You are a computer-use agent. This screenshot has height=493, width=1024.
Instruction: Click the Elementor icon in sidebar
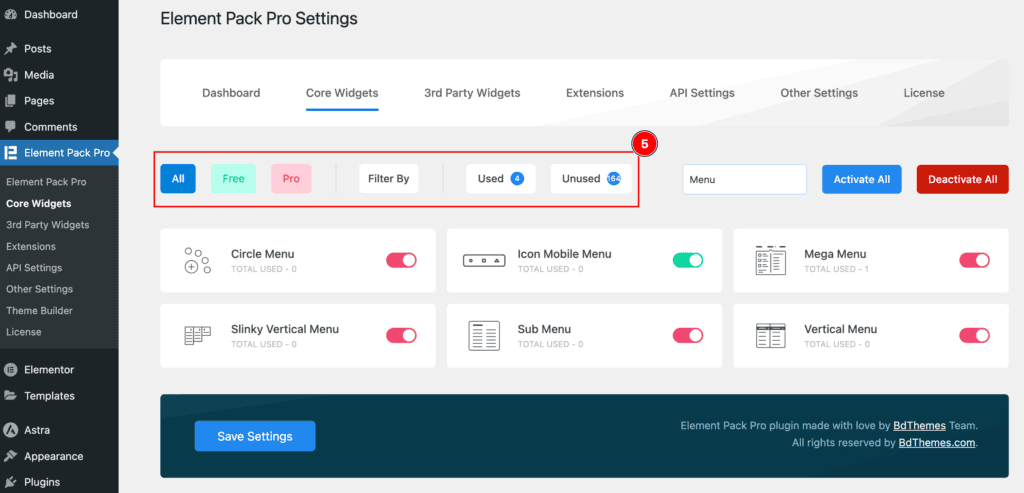pyautogui.click(x=10, y=370)
